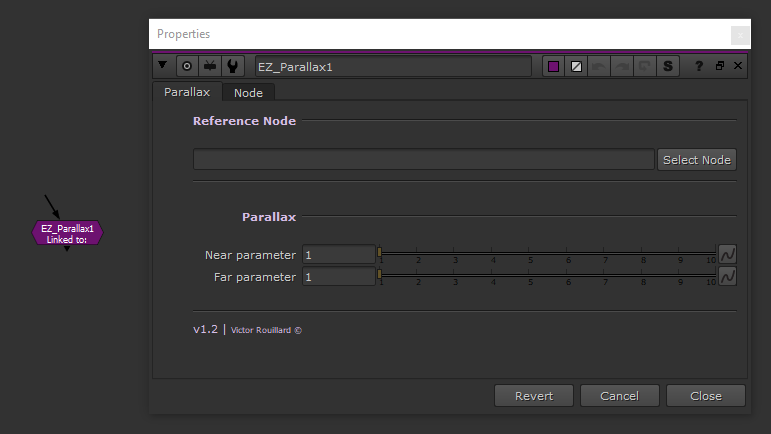This screenshot has width=771, height=434.
Task: Click the purple node color swatch
Action: [x=553, y=66]
